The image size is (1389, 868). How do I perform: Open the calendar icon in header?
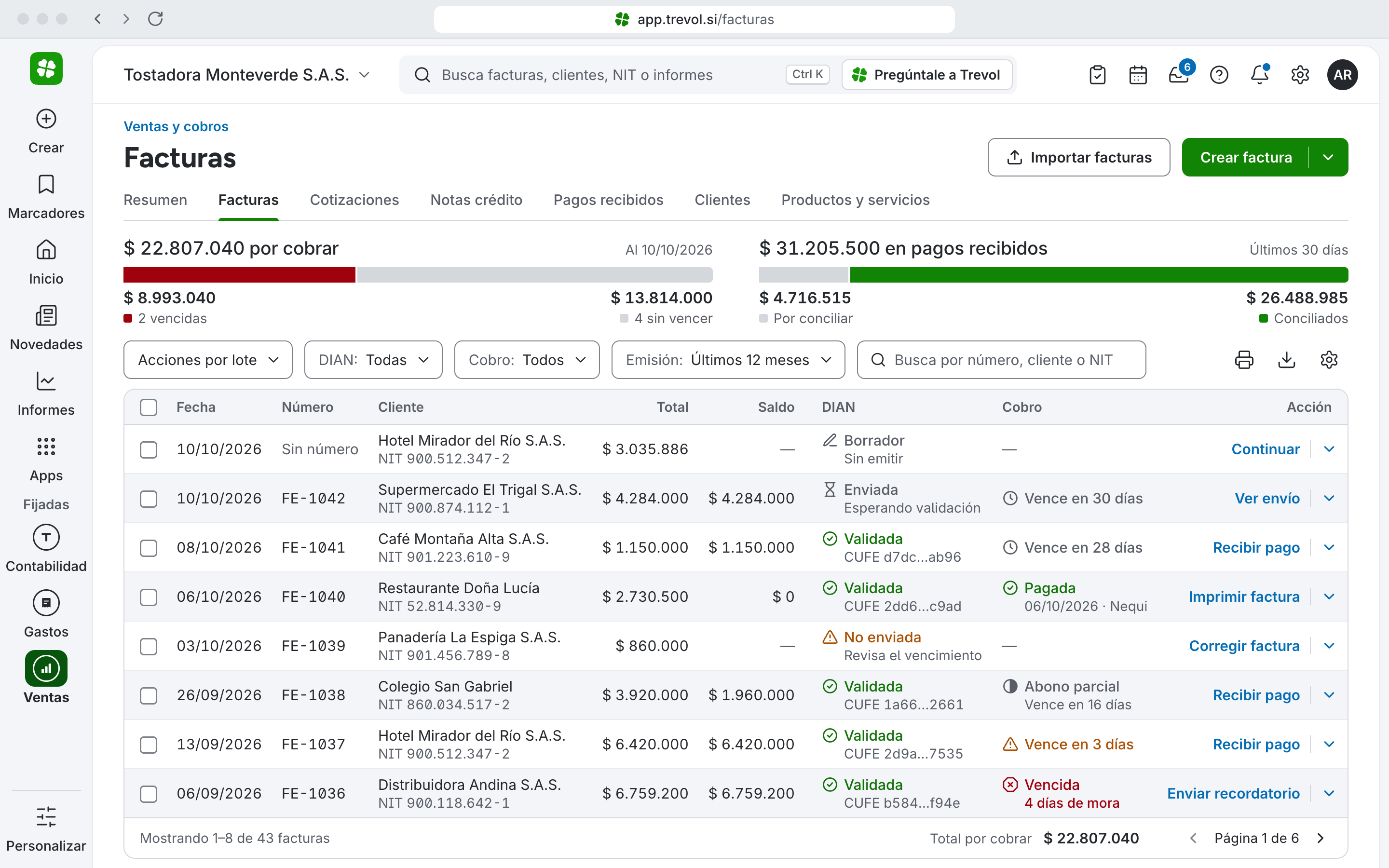(x=1138, y=75)
